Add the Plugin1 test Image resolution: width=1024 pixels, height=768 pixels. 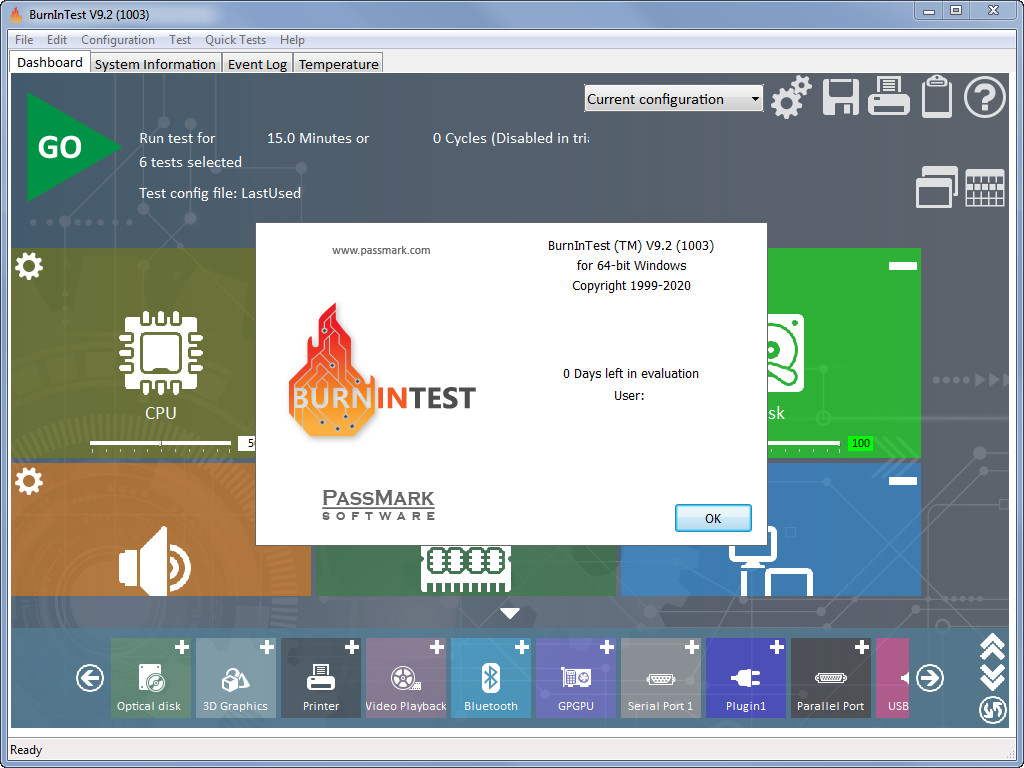[776, 647]
